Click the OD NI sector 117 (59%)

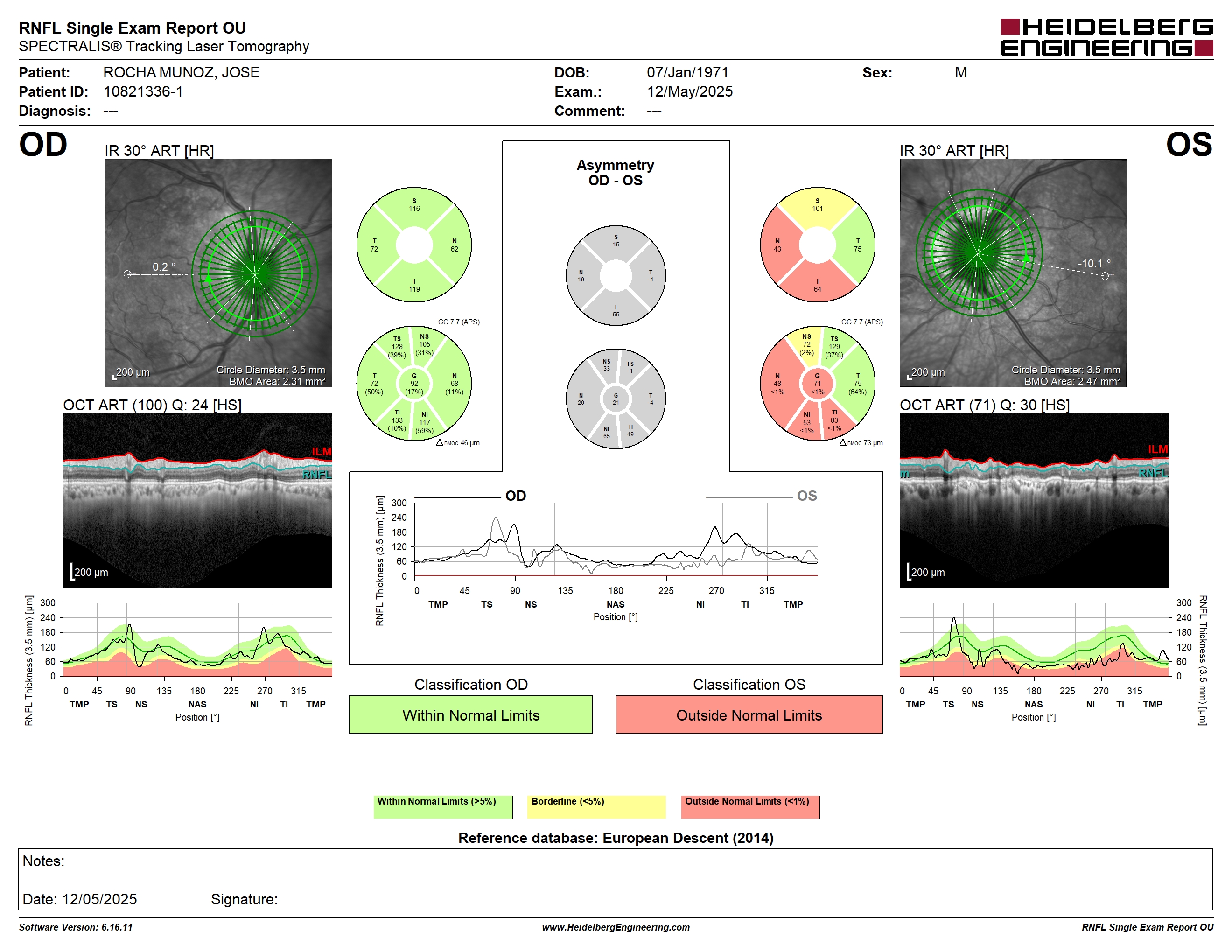point(424,423)
